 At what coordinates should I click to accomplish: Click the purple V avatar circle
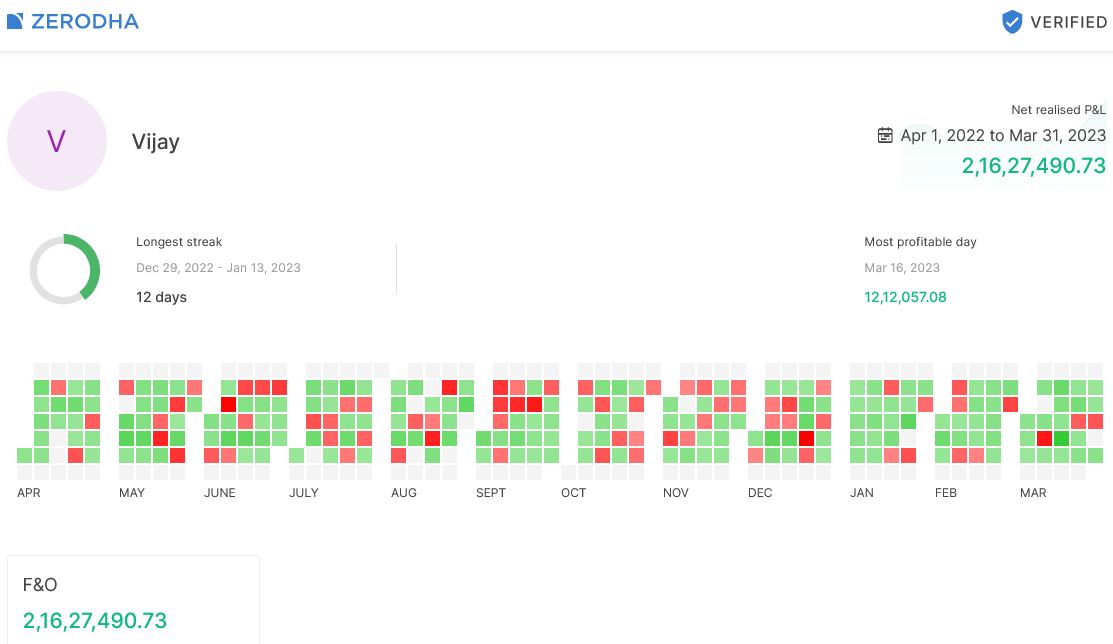click(x=57, y=141)
